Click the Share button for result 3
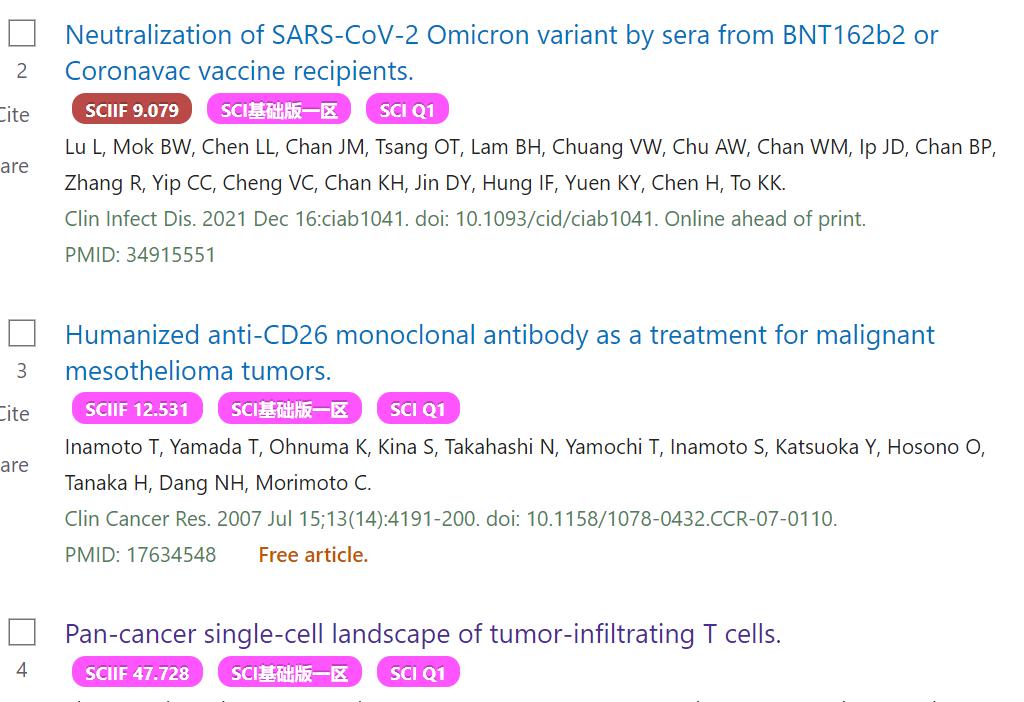The height and width of the screenshot is (702, 1024). [14, 465]
